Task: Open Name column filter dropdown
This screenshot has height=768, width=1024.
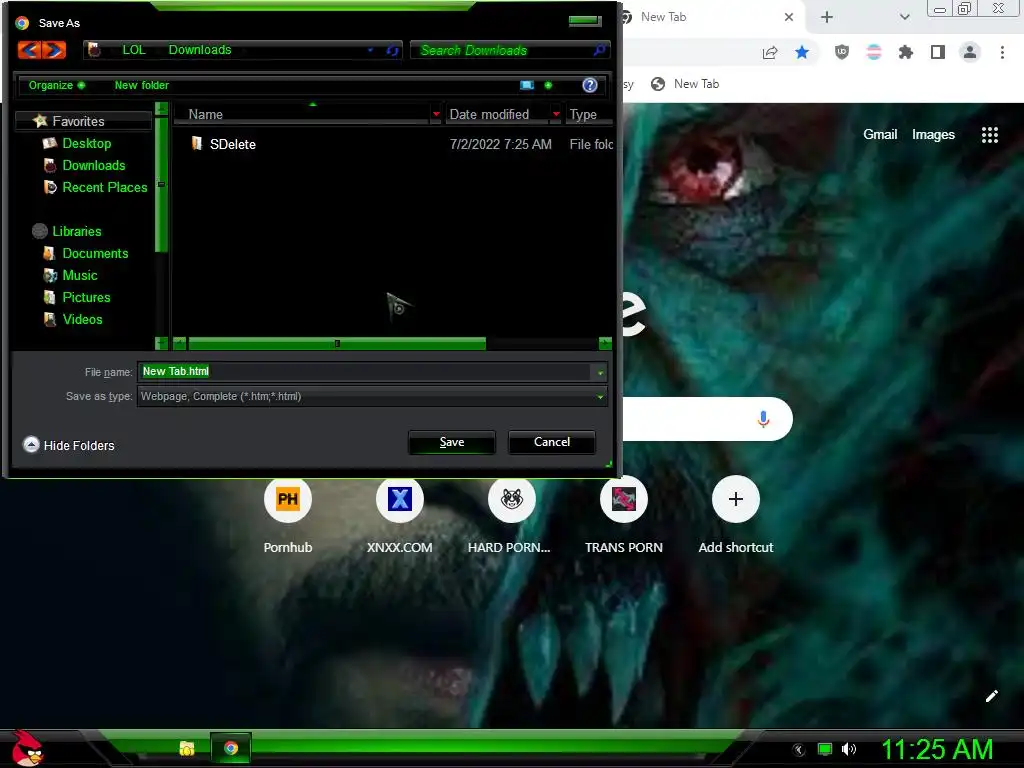Action: pos(436,114)
